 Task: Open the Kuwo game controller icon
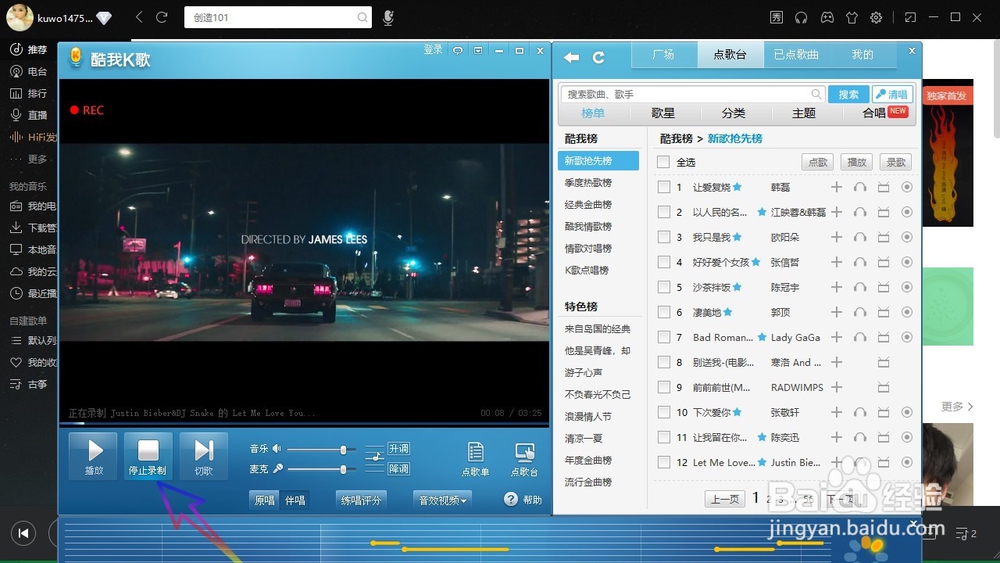(827, 18)
